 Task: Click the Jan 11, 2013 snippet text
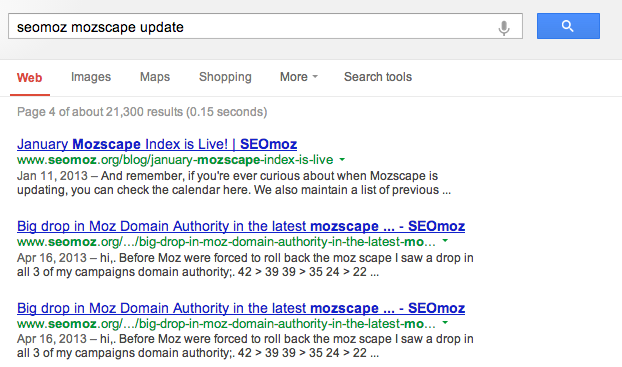coord(52,176)
